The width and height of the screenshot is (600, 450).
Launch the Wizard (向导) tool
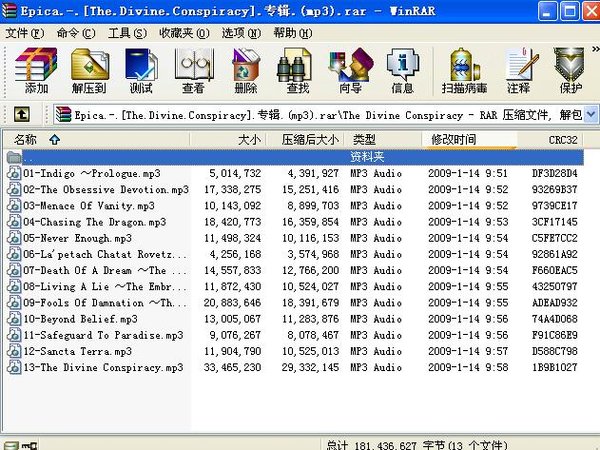(x=350, y=70)
